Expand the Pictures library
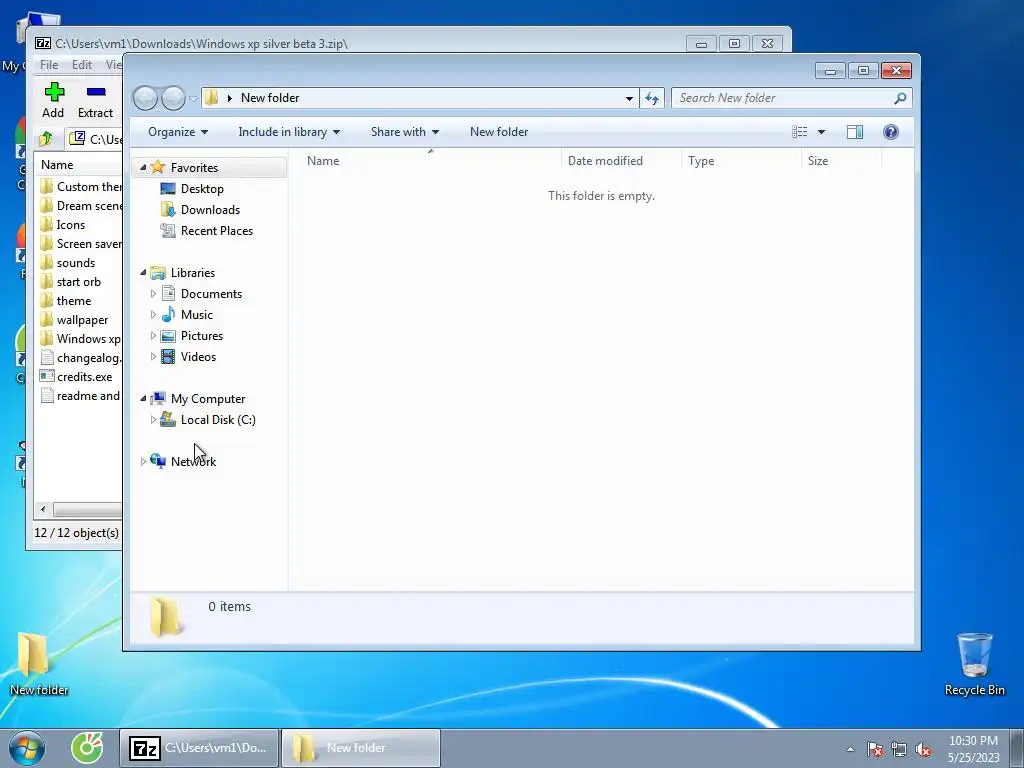The height and width of the screenshot is (768, 1024). (x=153, y=336)
